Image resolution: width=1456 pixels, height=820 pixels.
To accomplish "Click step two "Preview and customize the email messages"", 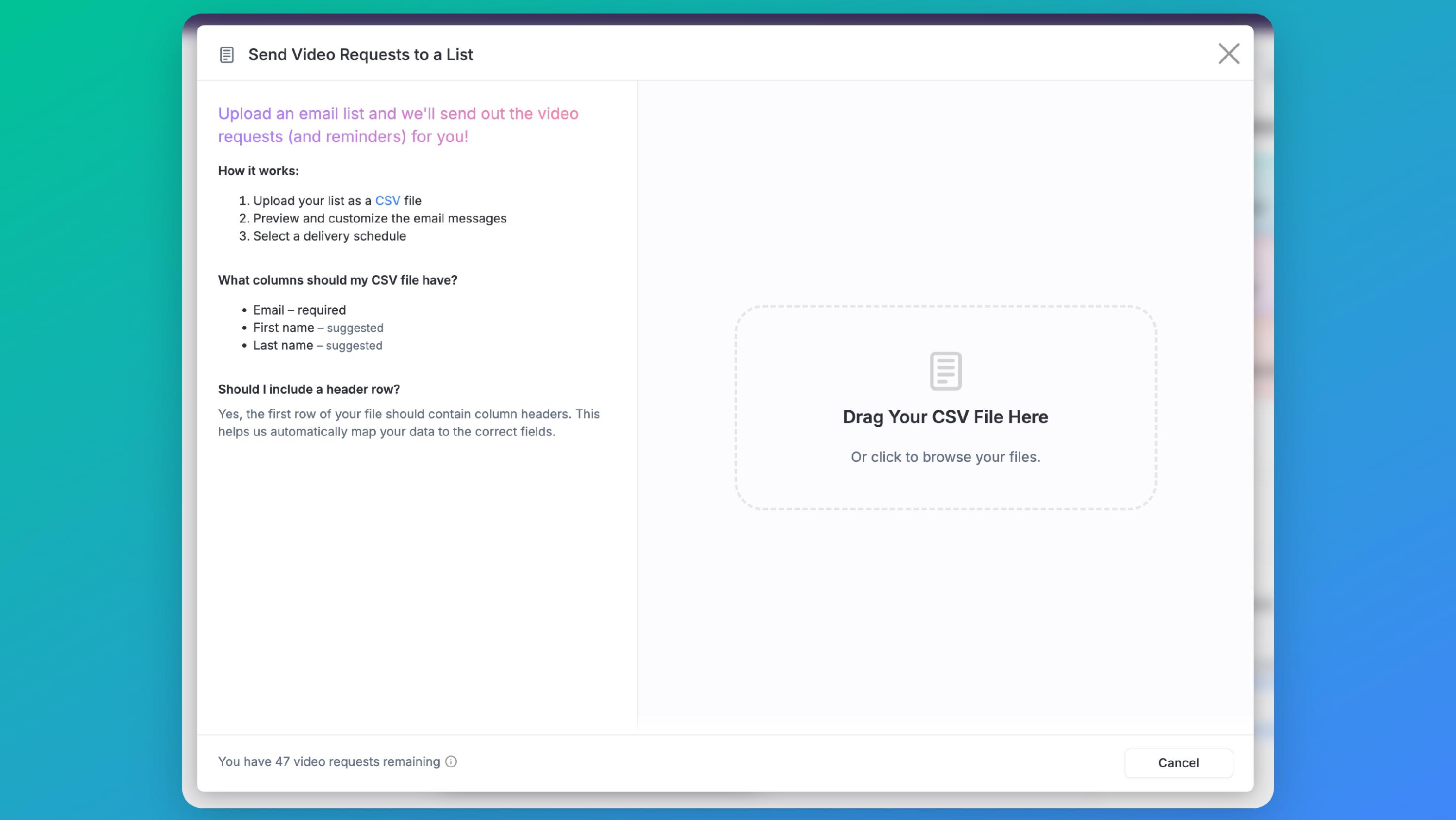I will 379,218.
